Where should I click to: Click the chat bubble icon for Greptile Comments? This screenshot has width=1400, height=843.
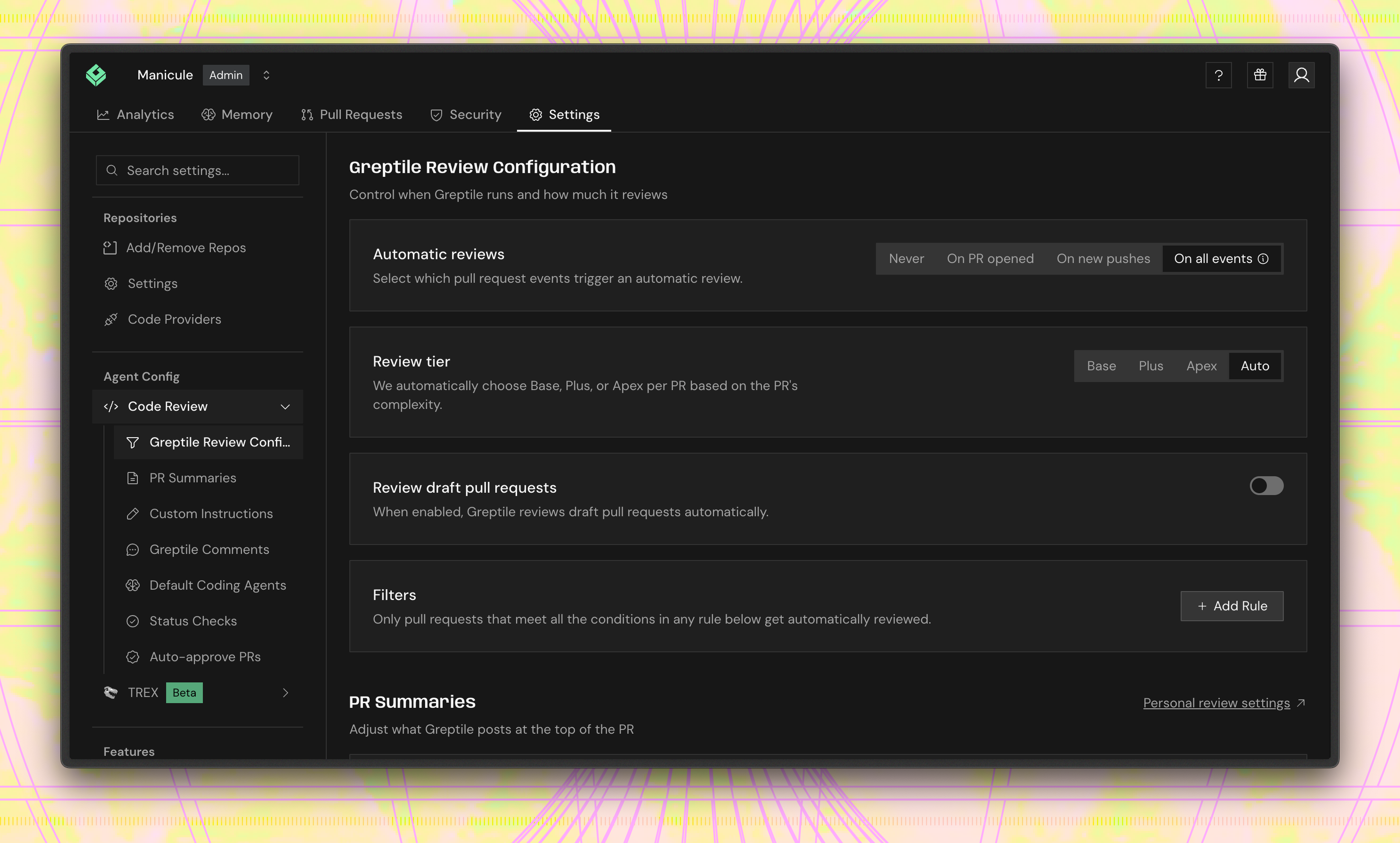[132, 550]
